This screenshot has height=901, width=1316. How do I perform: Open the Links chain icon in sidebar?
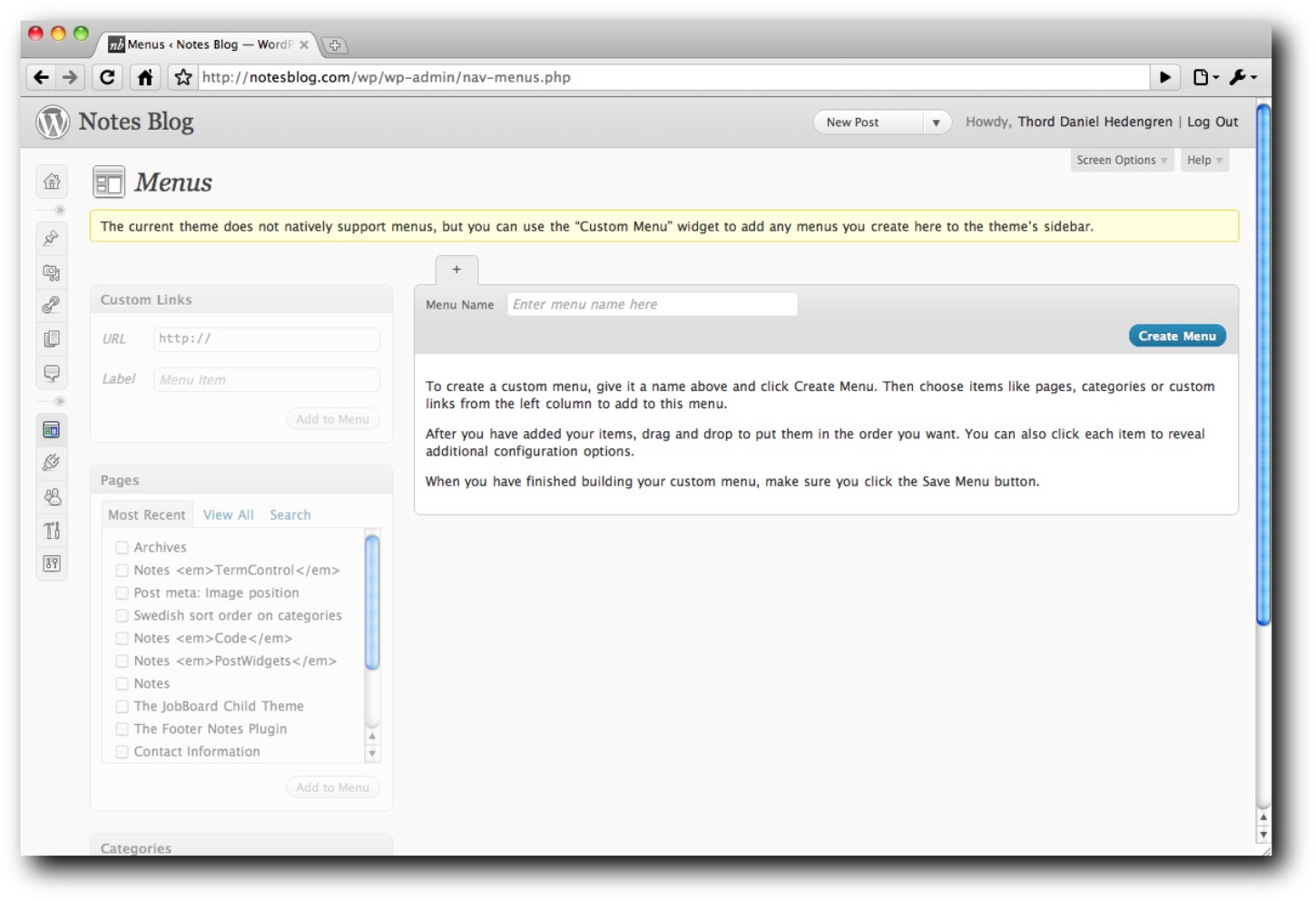click(x=52, y=305)
